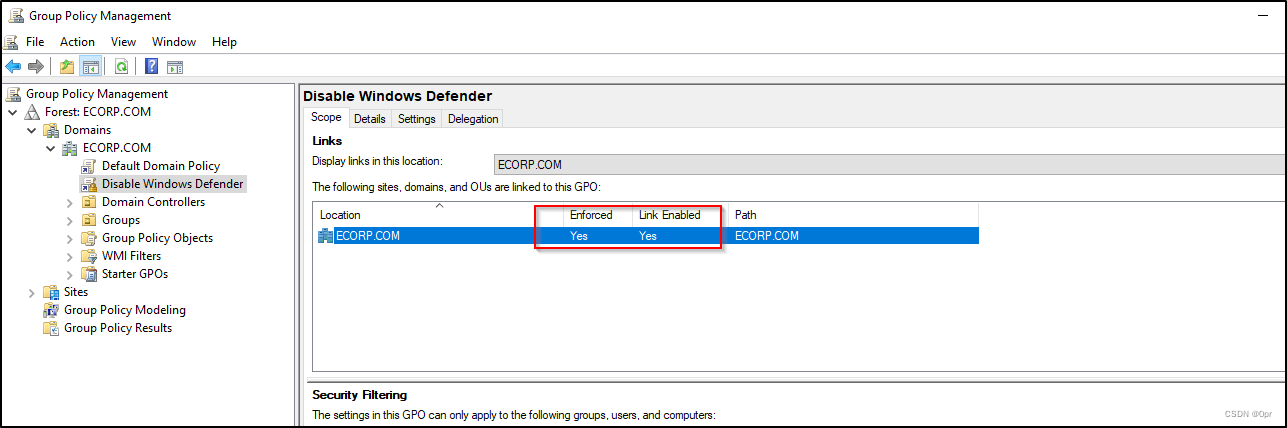Click the Domain Controllers OU icon
This screenshot has height=428, width=1287.
point(89,202)
